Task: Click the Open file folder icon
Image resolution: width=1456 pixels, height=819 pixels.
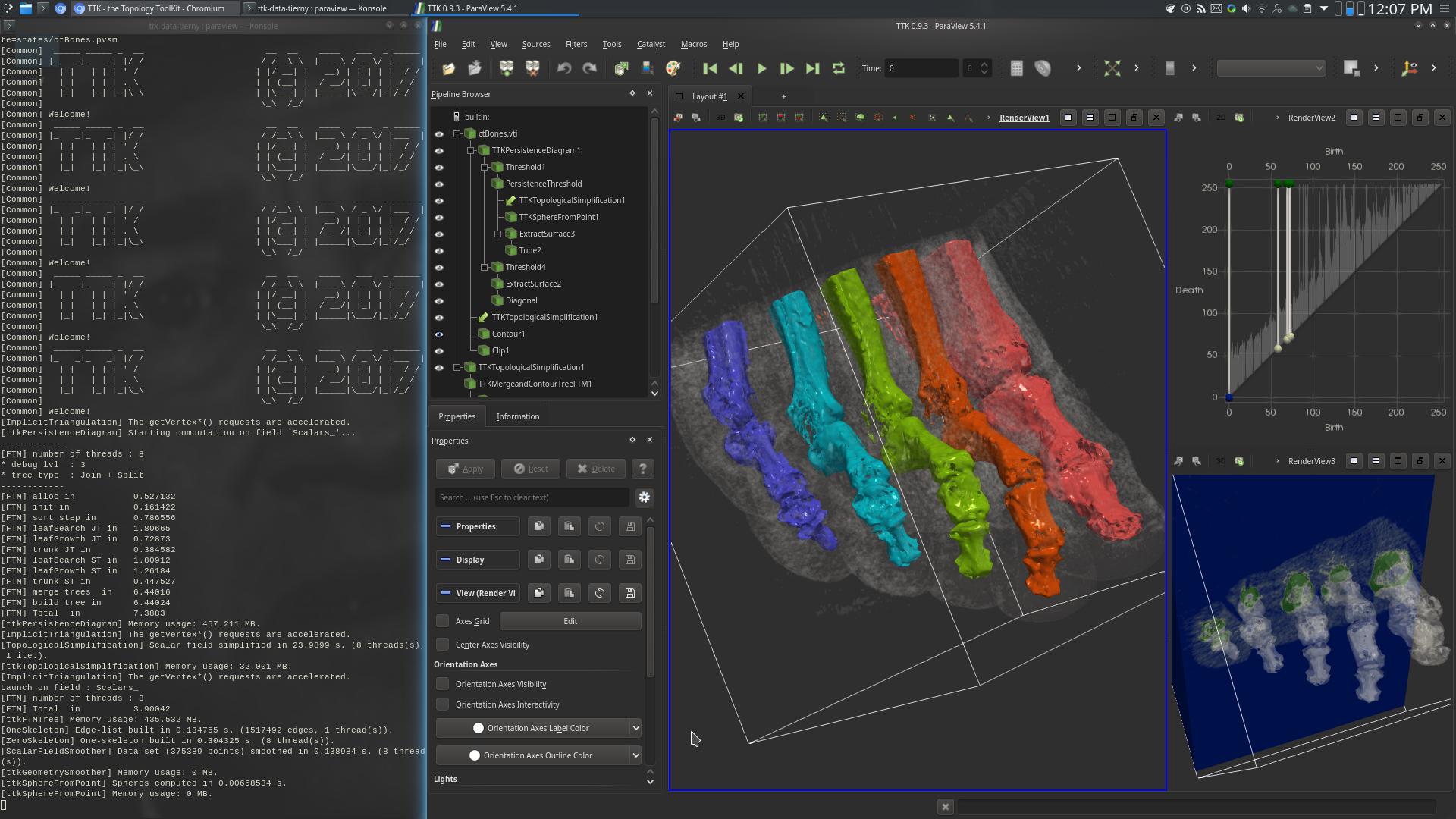Action: 449,68
